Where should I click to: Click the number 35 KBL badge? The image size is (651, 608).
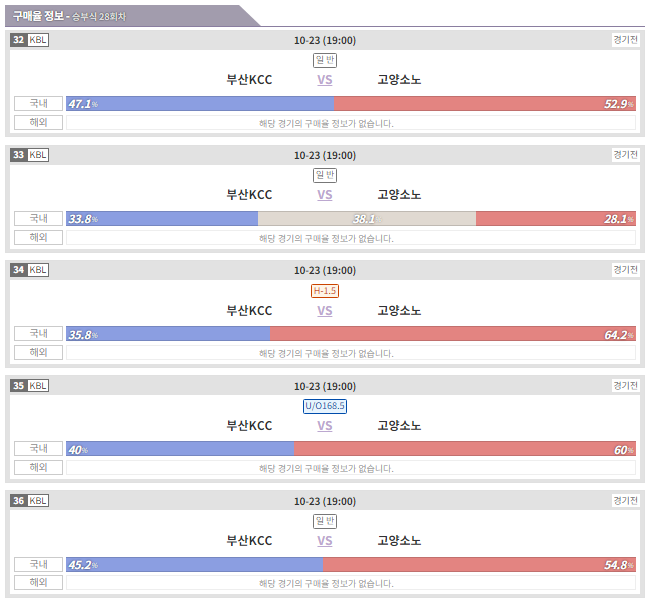tap(29, 385)
